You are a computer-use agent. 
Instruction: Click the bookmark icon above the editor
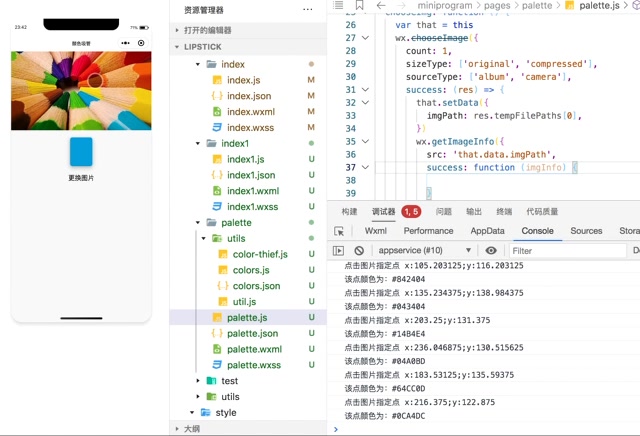358,6
